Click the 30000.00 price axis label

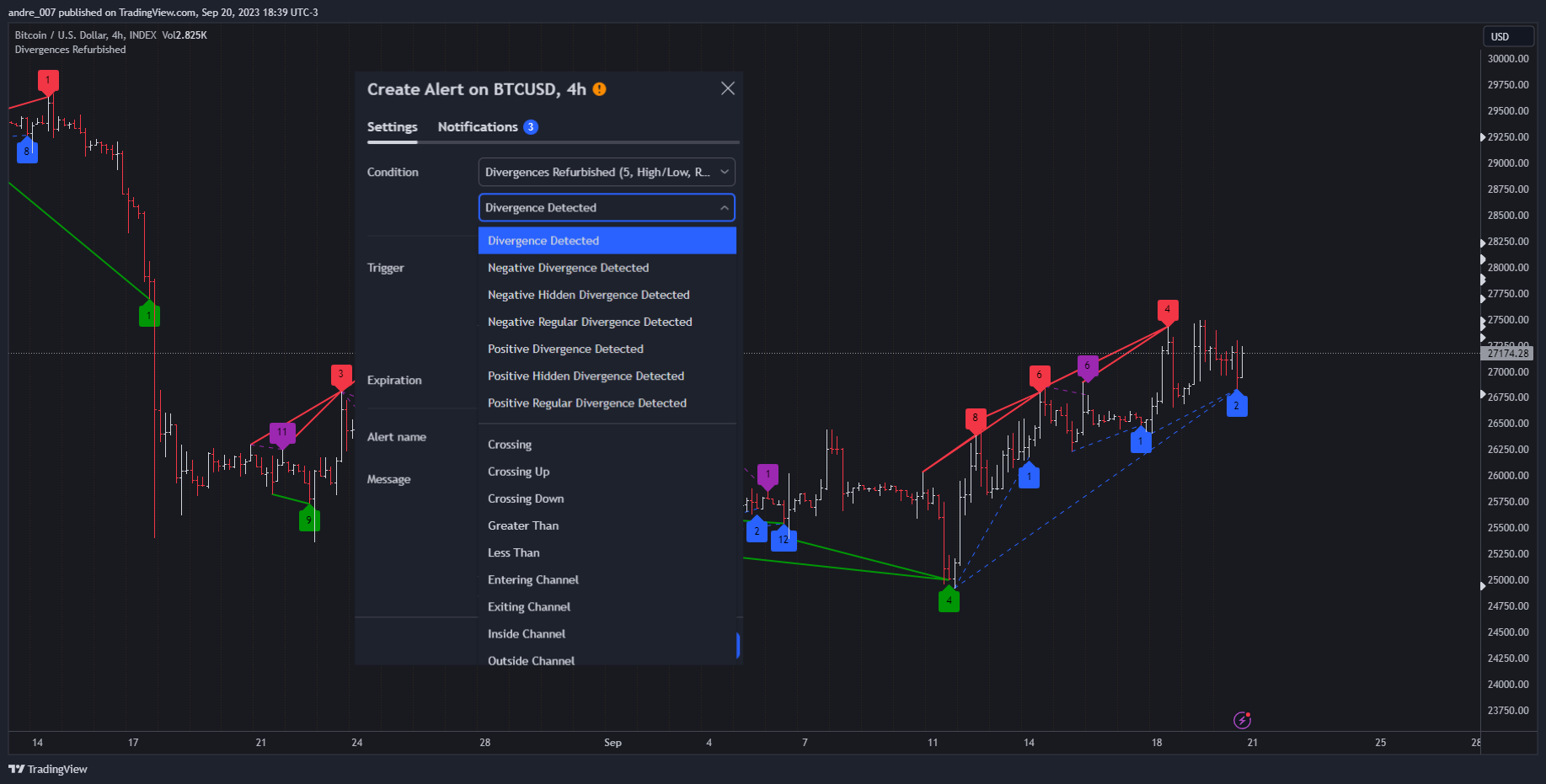(x=1508, y=59)
